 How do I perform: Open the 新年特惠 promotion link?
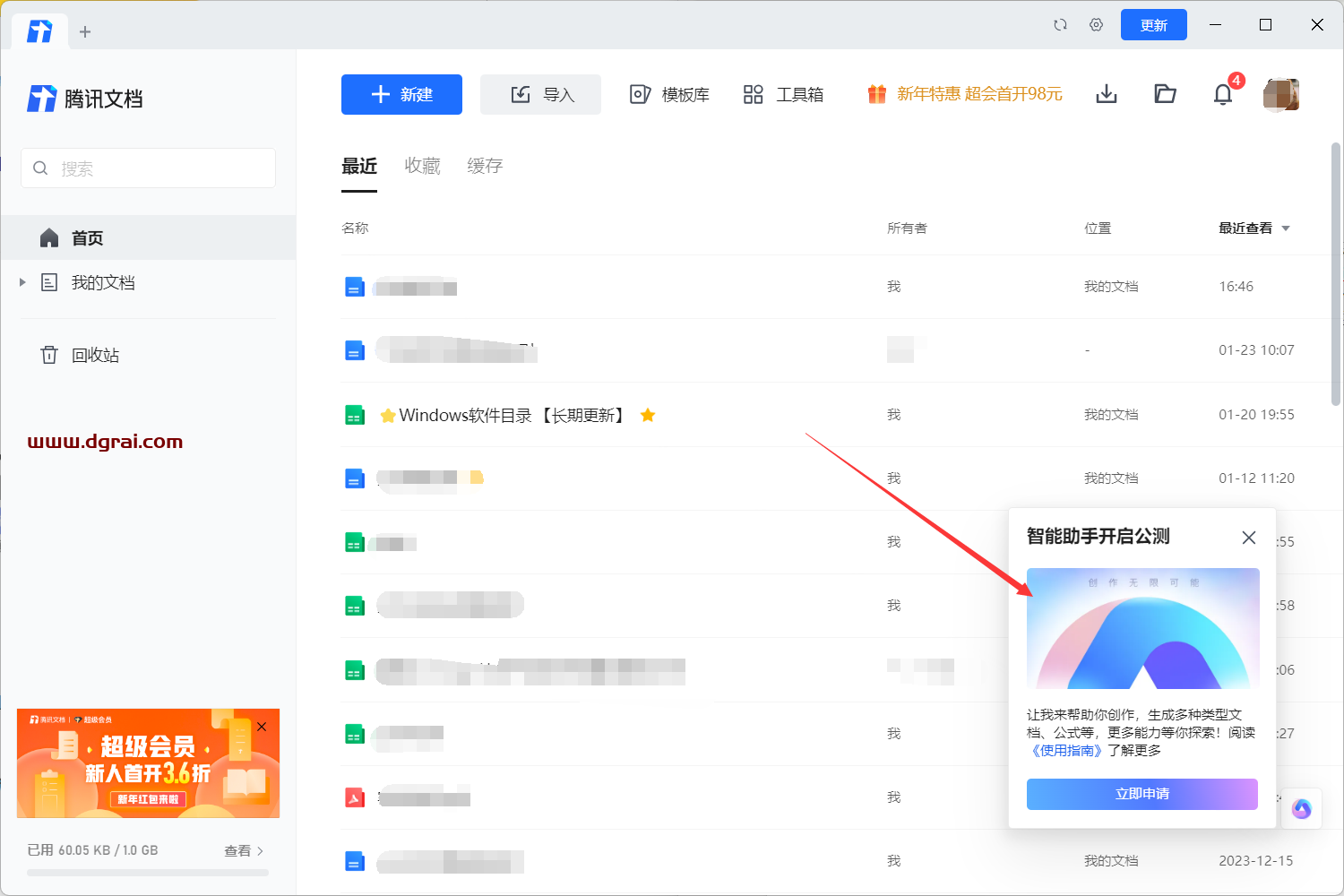965,94
